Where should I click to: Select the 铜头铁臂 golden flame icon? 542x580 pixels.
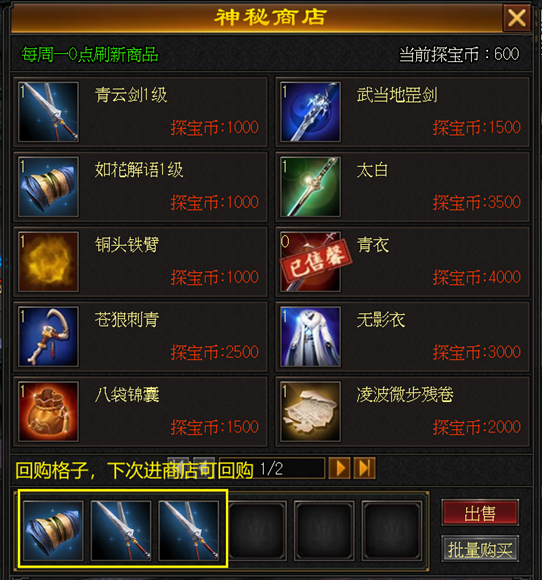[48, 262]
